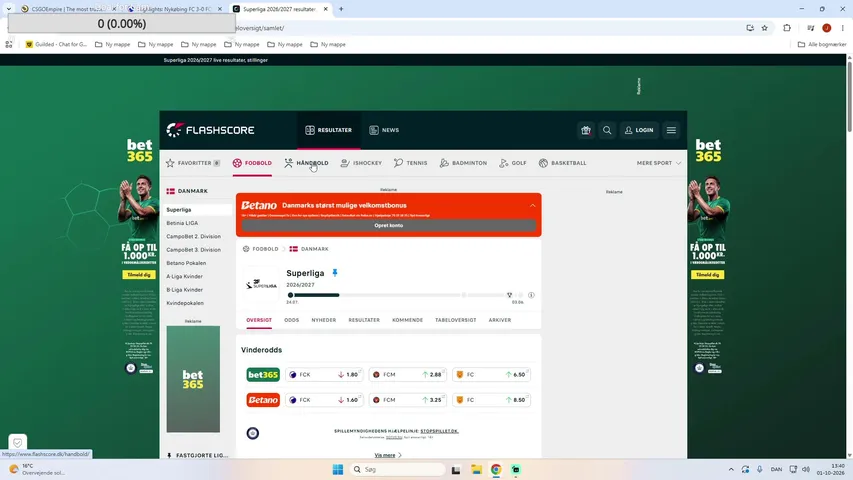
Task: Collapse the Betano banner with chevron
Action: pos(533,205)
